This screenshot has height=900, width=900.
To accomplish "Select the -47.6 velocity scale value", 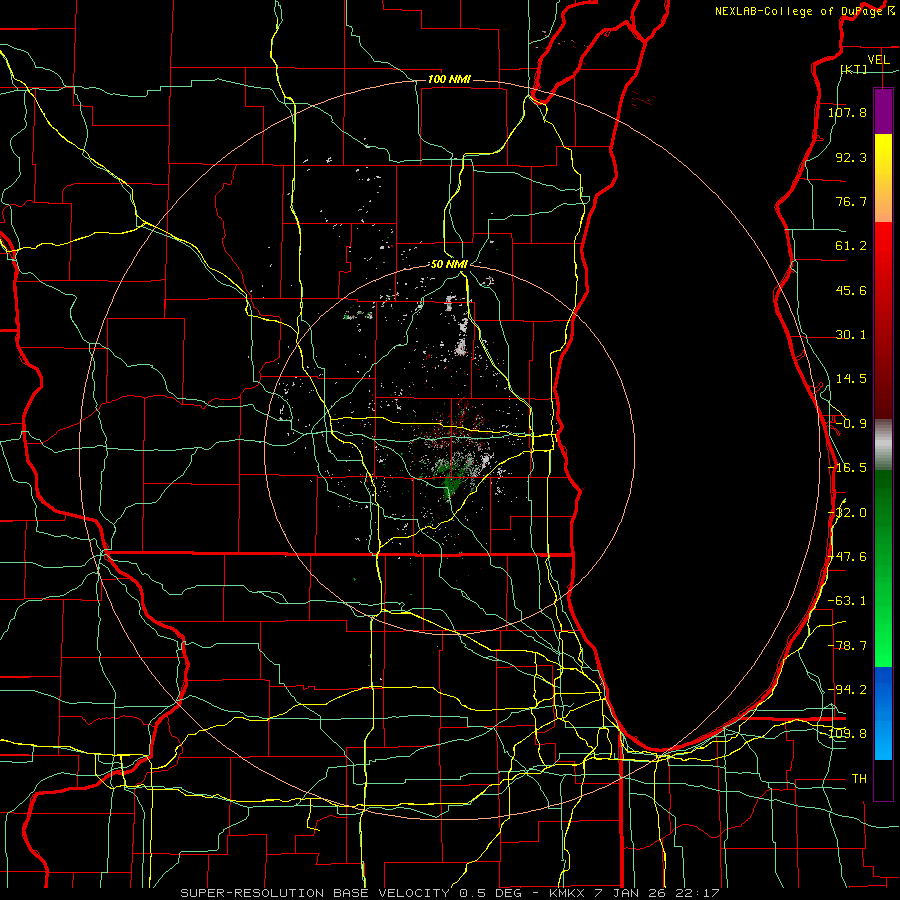I will click(x=848, y=557).
